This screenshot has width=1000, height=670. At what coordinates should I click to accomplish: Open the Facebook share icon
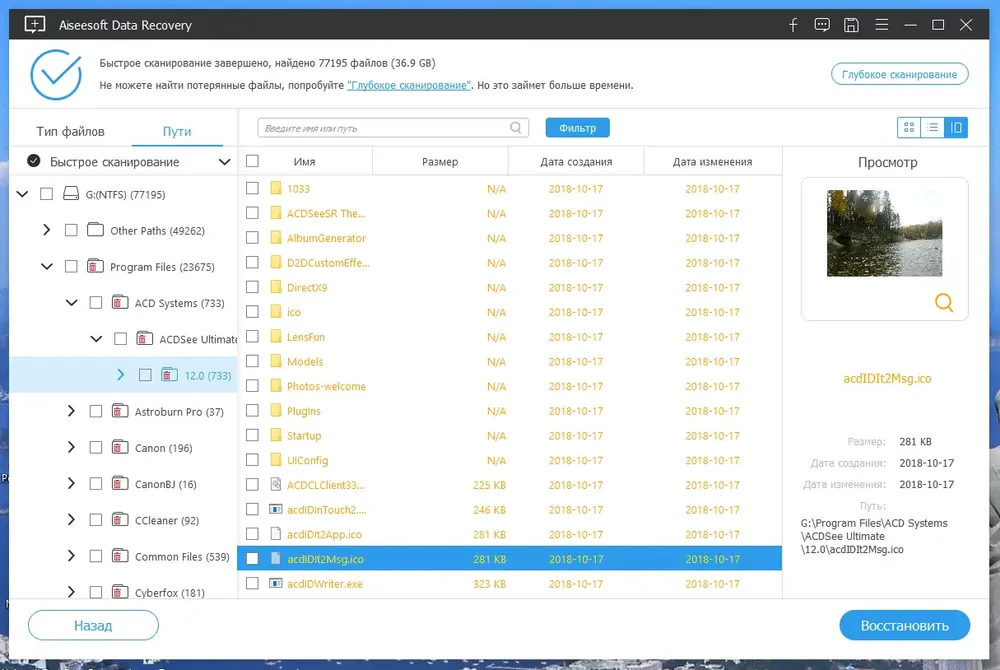coord(793,25)
